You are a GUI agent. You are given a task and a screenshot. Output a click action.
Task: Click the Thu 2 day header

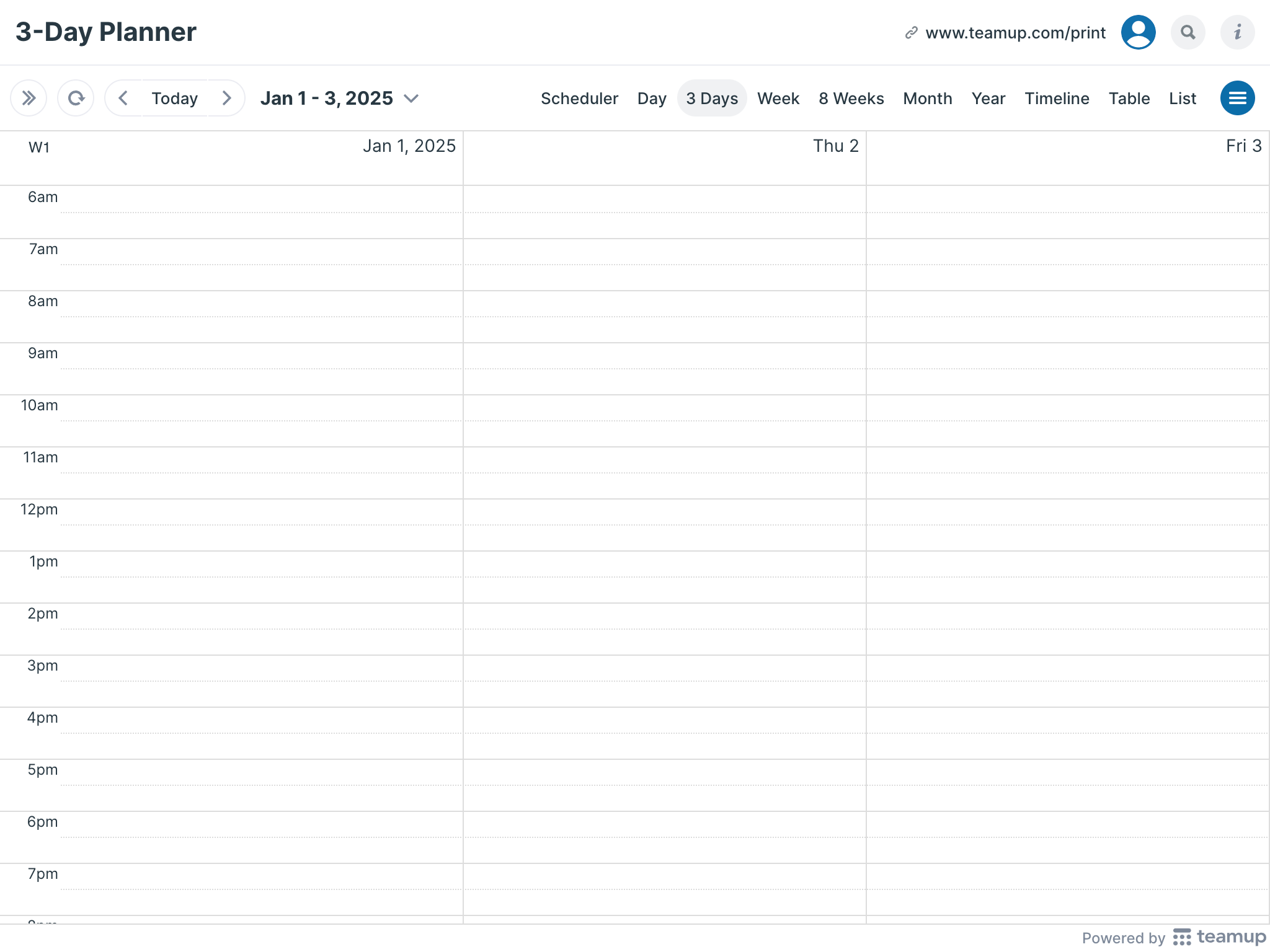835,146
